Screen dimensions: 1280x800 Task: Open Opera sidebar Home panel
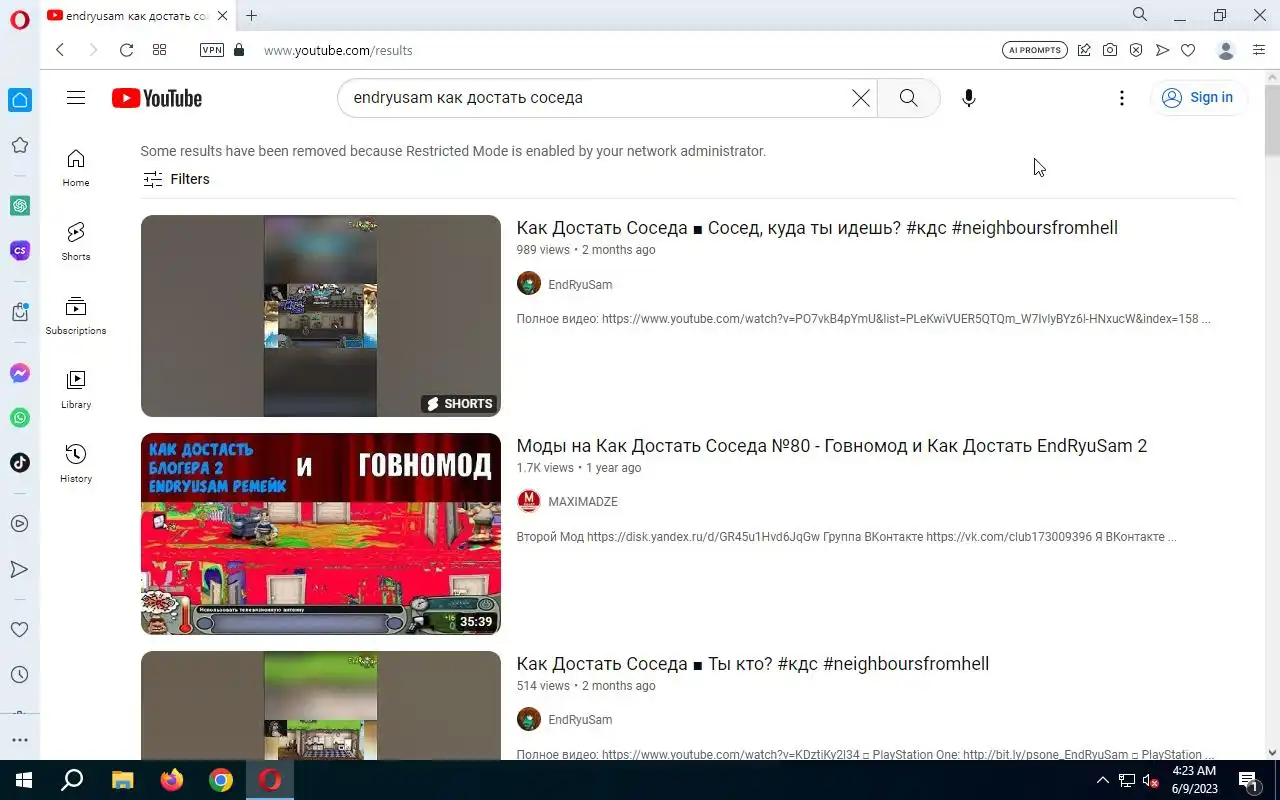(20, 100)
